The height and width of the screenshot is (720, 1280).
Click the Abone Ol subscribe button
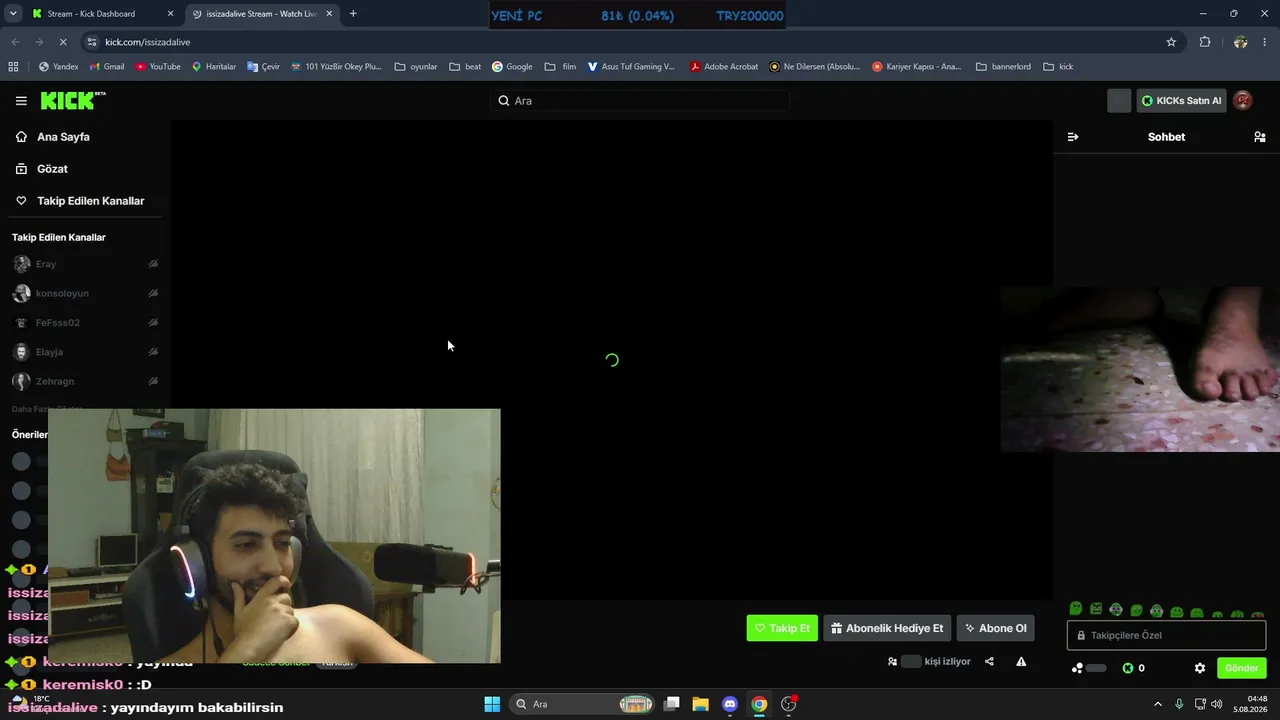coord(995,628)
